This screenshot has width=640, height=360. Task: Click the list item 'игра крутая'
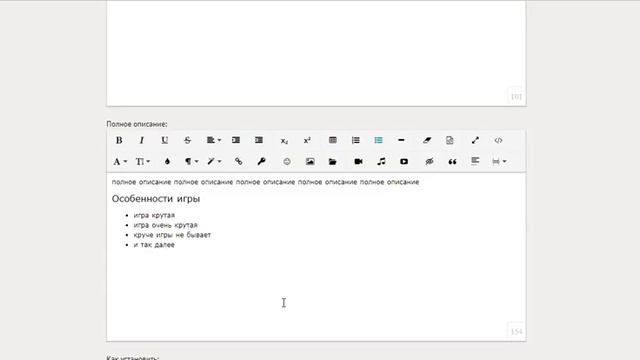click(154, 215)
